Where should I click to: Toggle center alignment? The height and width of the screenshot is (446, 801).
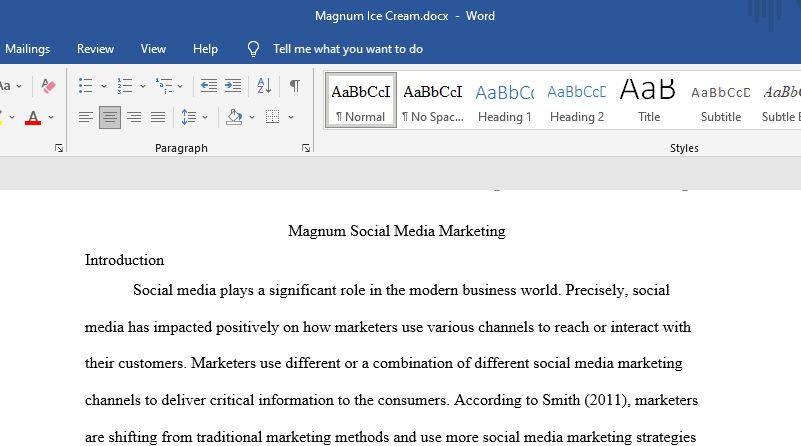[110, 118]
